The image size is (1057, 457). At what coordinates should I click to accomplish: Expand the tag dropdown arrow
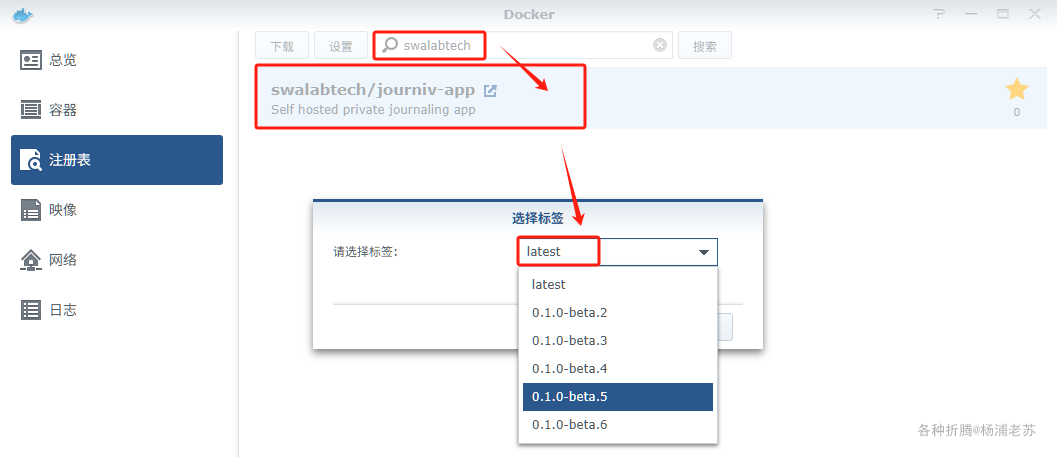(704, 252)
